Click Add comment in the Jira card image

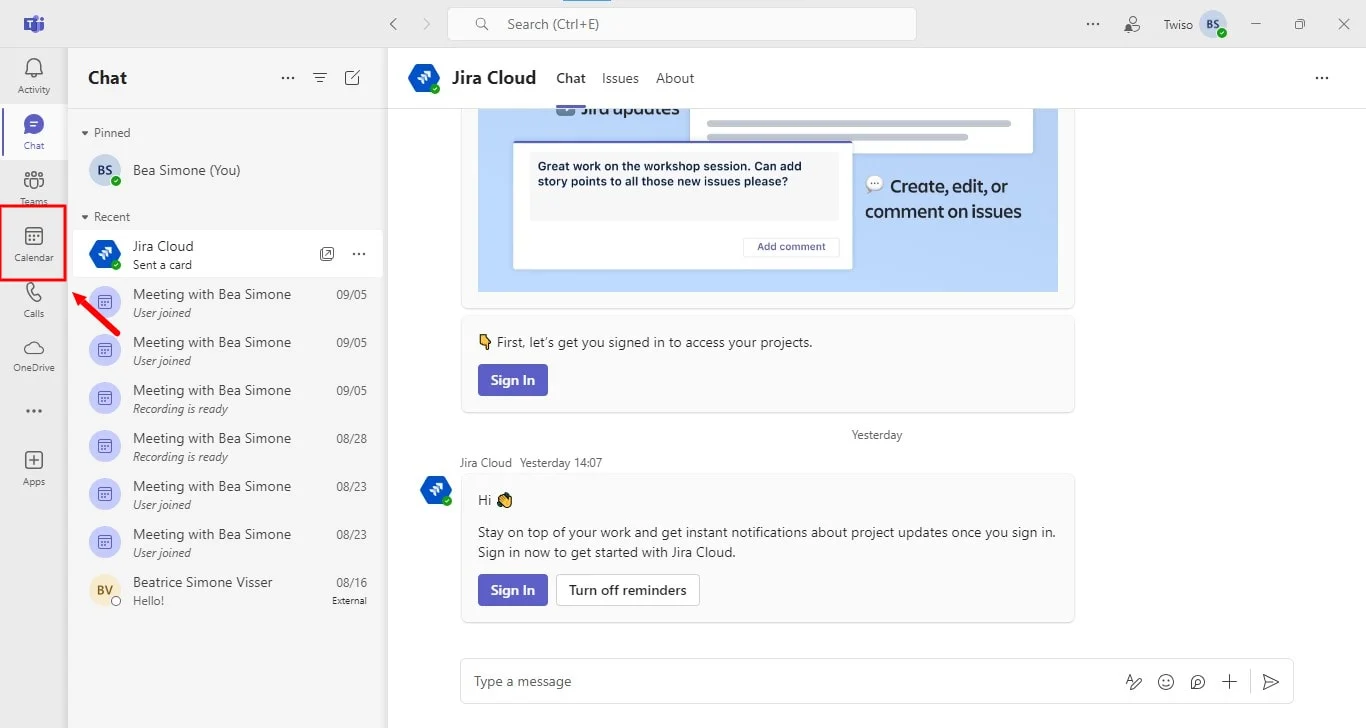791,247
